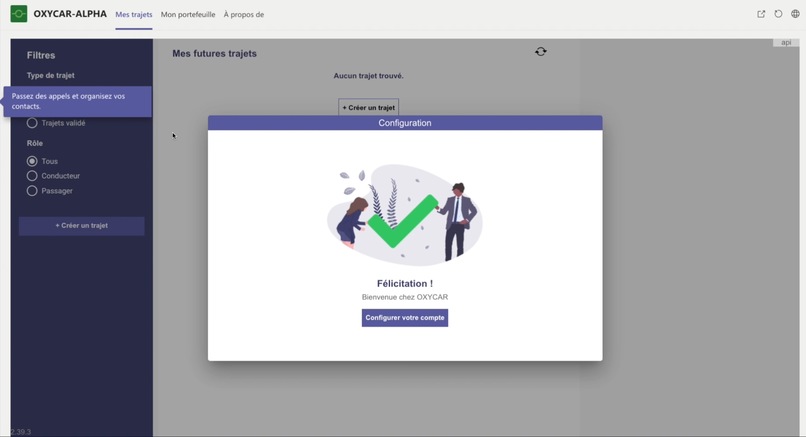The height and width of the screenshot is (437, 806).
Task: Click Configurer votre compte button
Action: 405,318
